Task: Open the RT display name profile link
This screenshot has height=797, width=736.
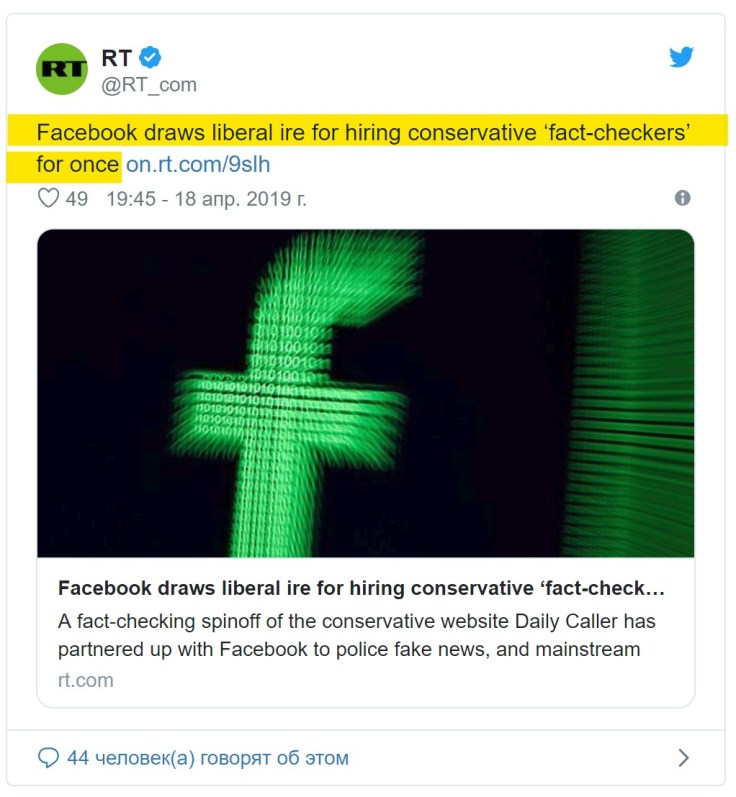Action: click(x=116, y=58)
